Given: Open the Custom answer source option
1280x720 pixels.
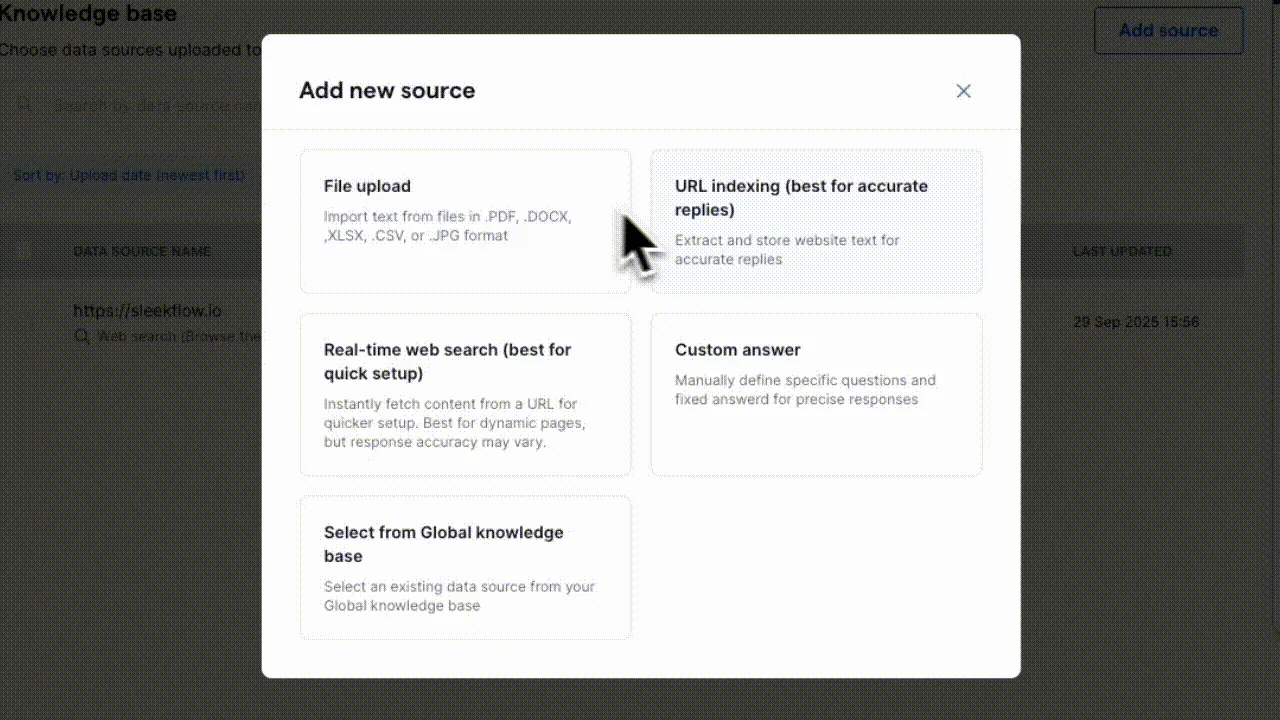Looking at the screenshot, I should click(x=817, y=395).
